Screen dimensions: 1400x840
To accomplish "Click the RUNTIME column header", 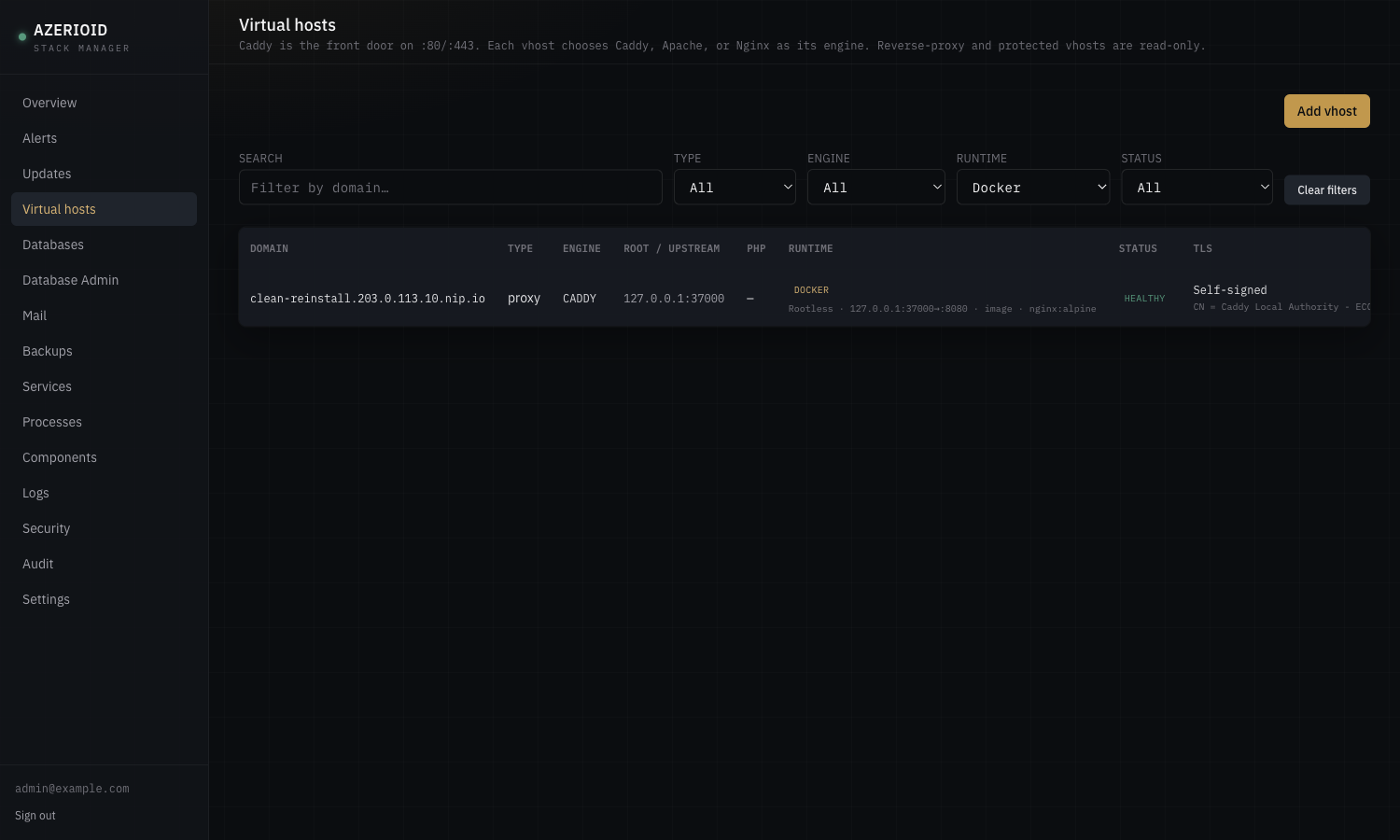I will 810,249.
